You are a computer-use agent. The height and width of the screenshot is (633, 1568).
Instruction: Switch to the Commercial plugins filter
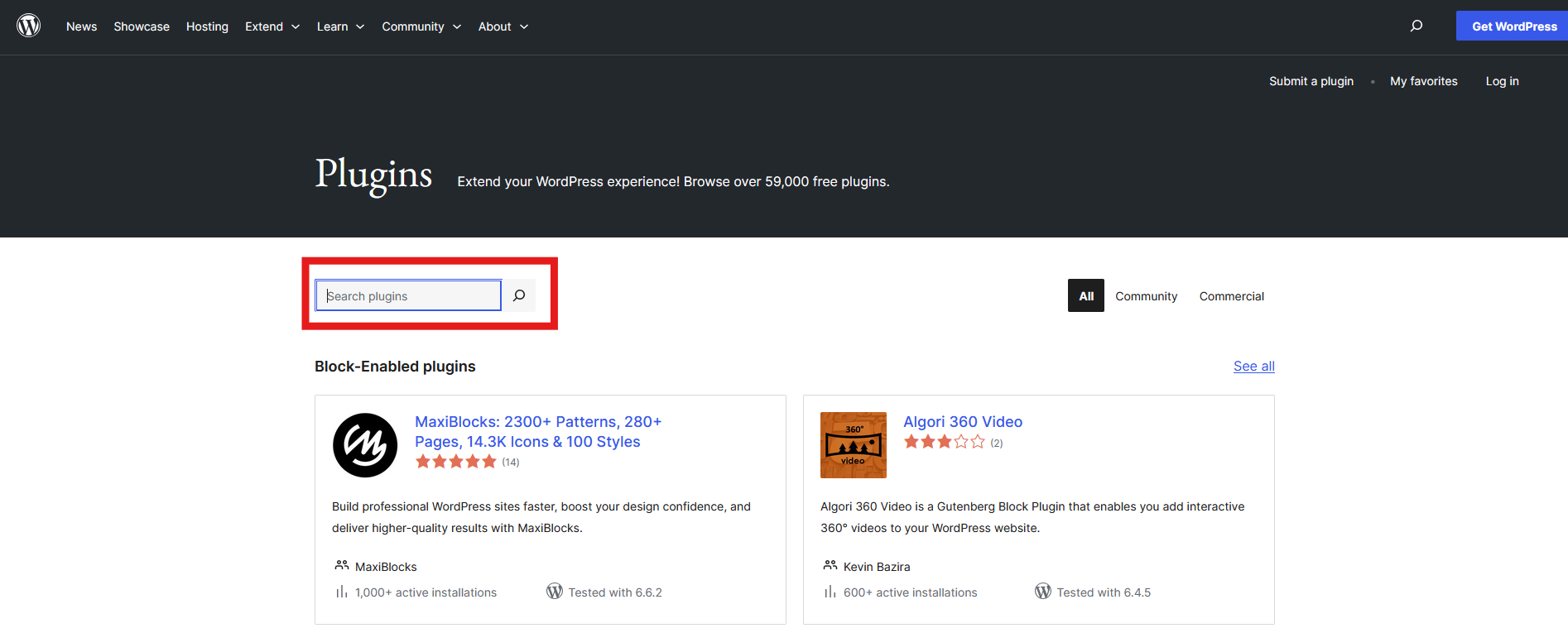point(1231,296)
